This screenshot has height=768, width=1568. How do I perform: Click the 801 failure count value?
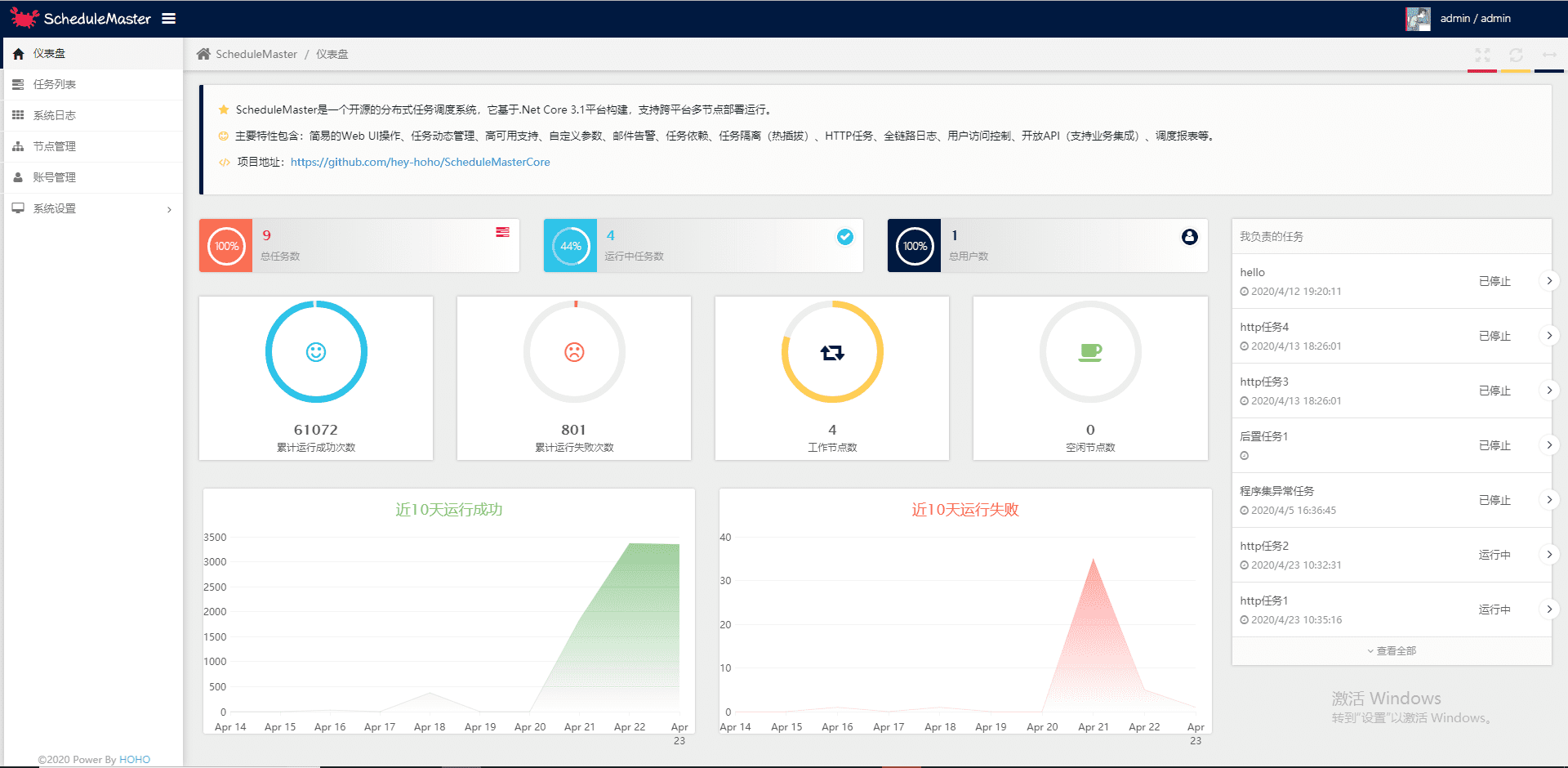pos(574,430)
